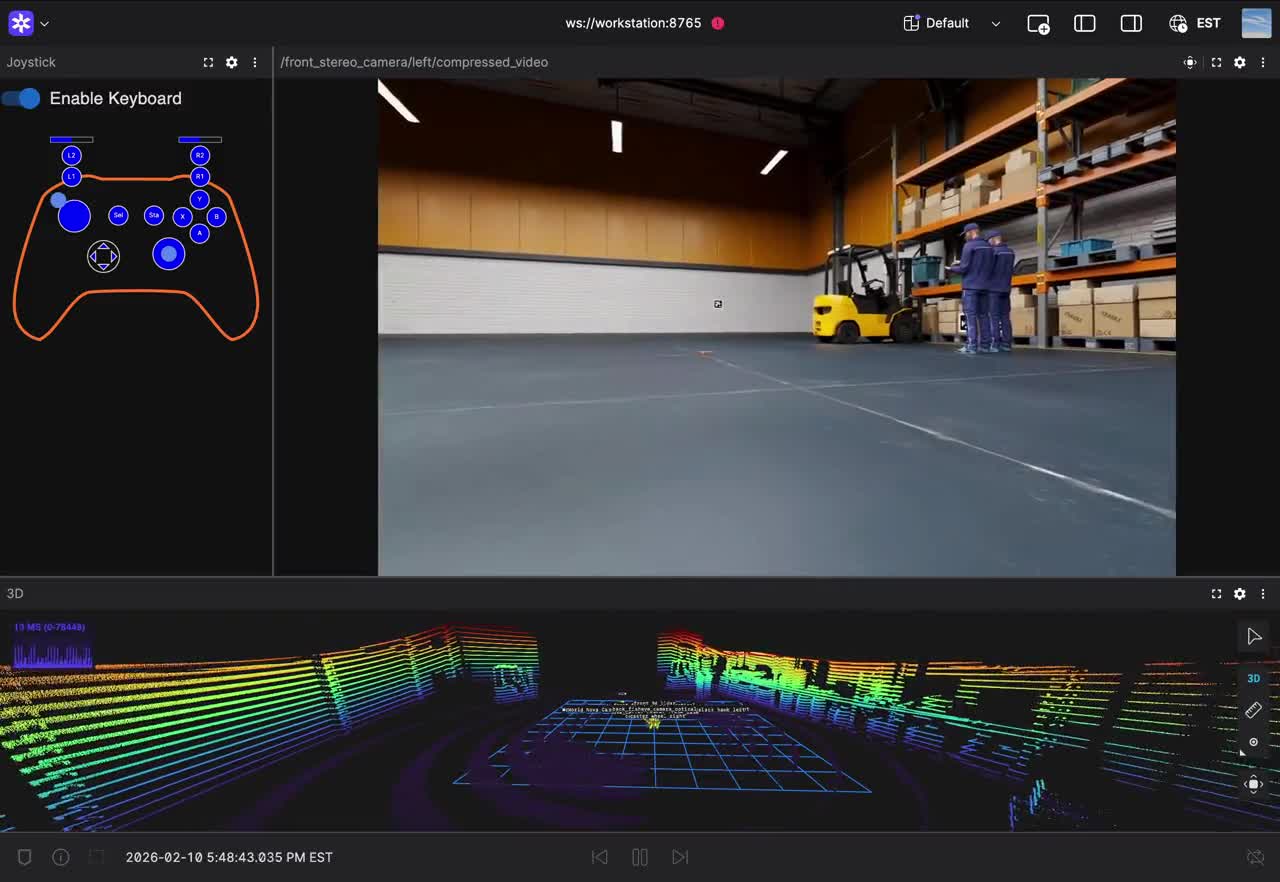
Task: Select the measure distance ruler tool
Action: click(x=1253, y=710)
